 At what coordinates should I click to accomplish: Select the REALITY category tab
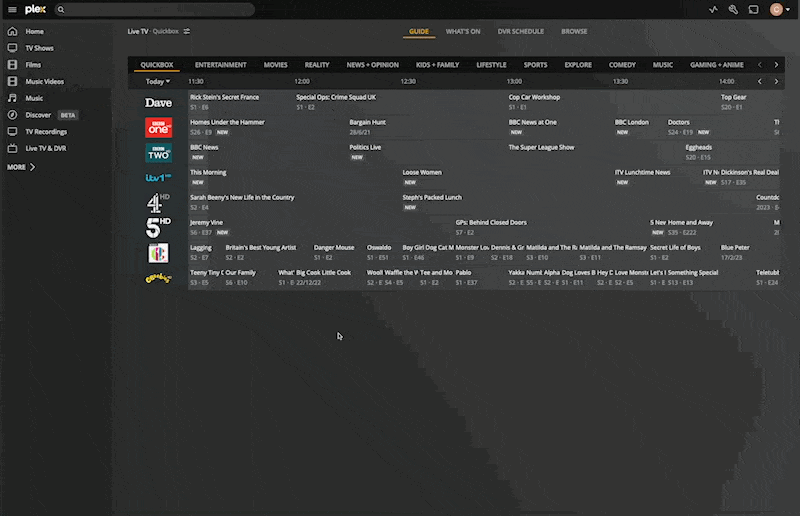(317, 65)
